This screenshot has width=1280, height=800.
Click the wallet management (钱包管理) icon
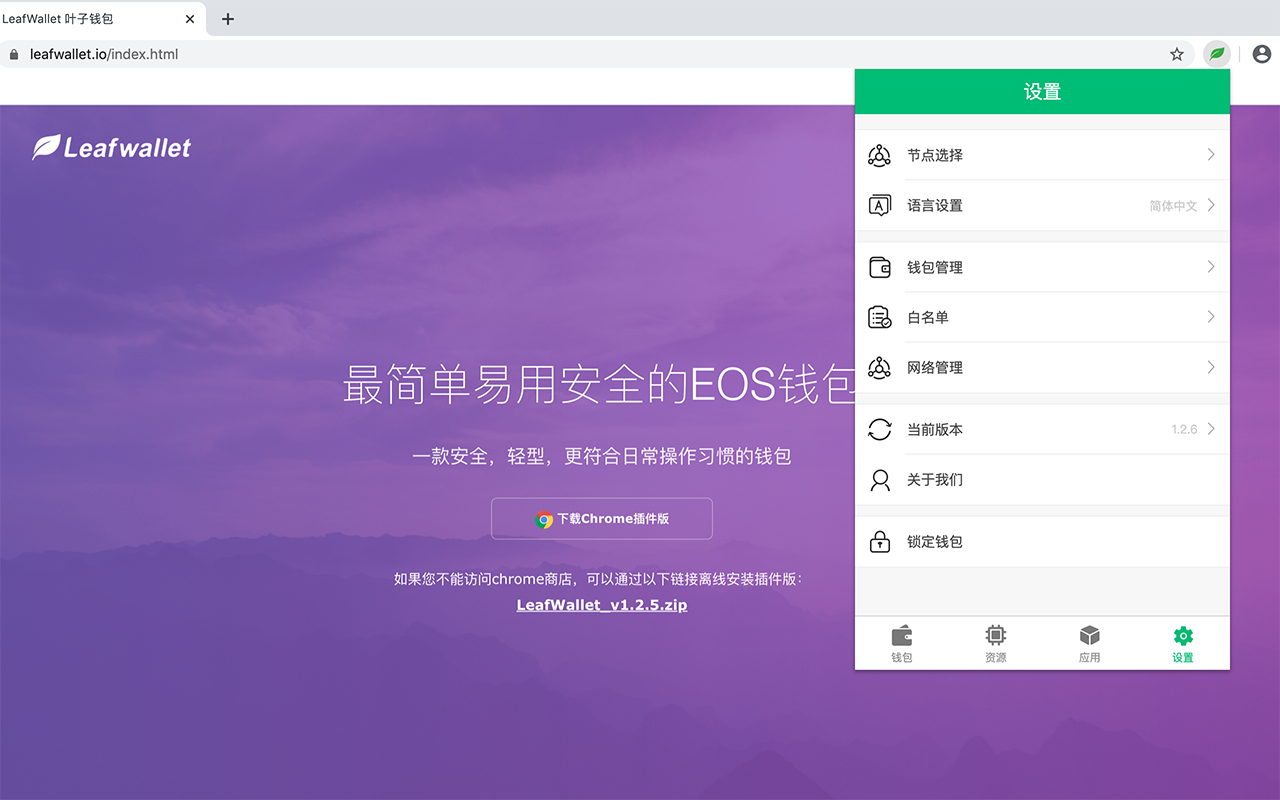tap(879, 267)
